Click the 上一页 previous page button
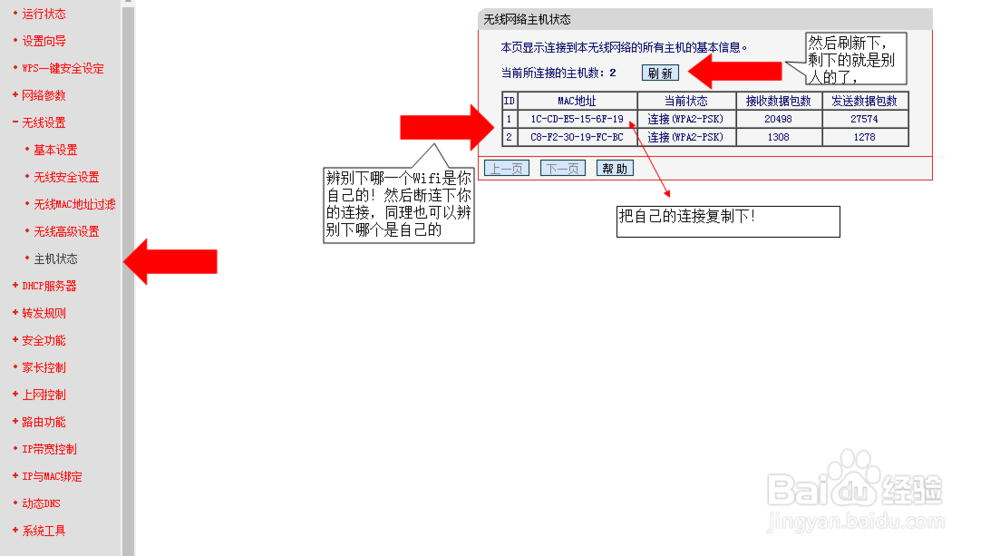Viewport: 1000px width, 556px height. [507, 168]
